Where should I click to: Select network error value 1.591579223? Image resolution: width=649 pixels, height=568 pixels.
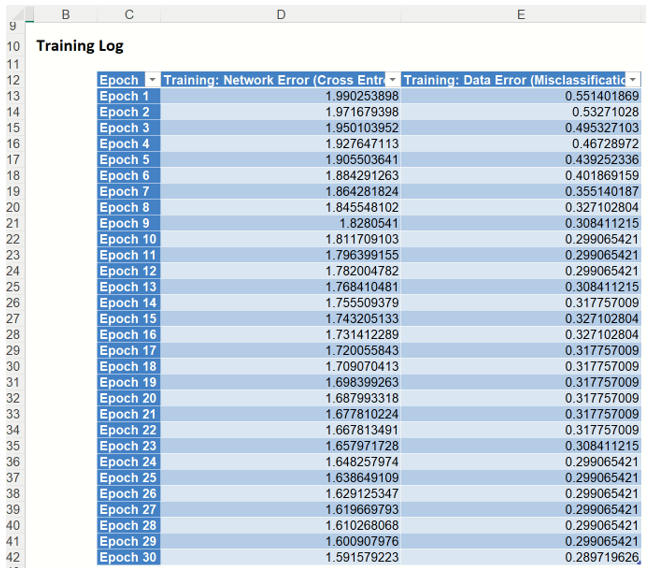pos(281,557)
